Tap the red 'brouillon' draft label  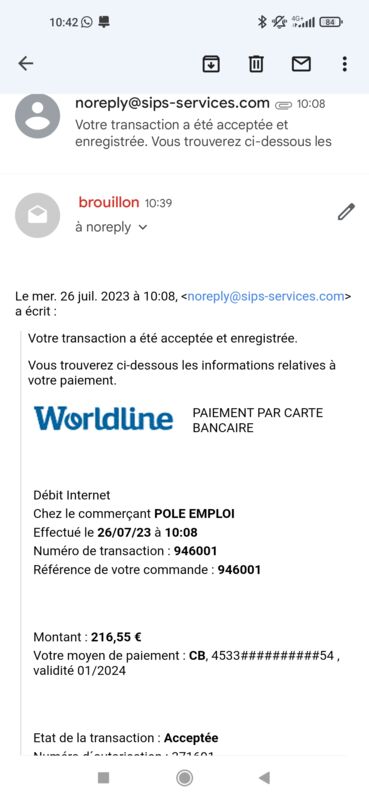pos(109,203)
